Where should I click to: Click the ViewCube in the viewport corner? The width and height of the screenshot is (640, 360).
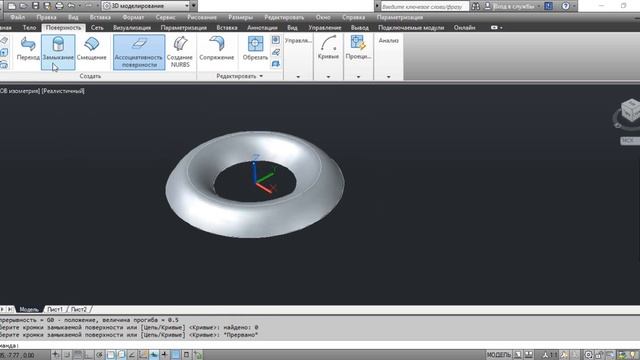[631, 110]
